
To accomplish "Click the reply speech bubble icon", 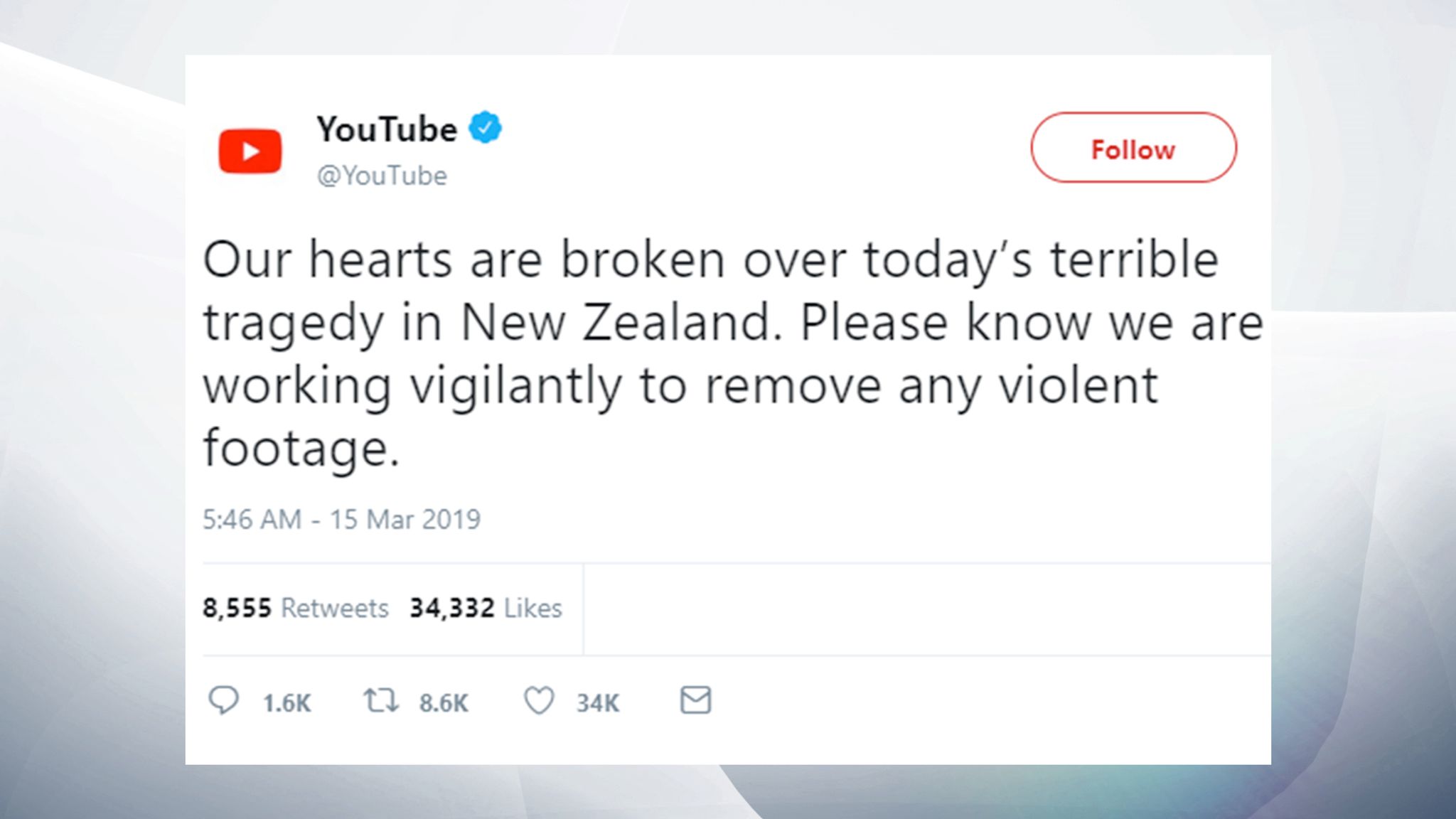I will (x=223, y=700).
